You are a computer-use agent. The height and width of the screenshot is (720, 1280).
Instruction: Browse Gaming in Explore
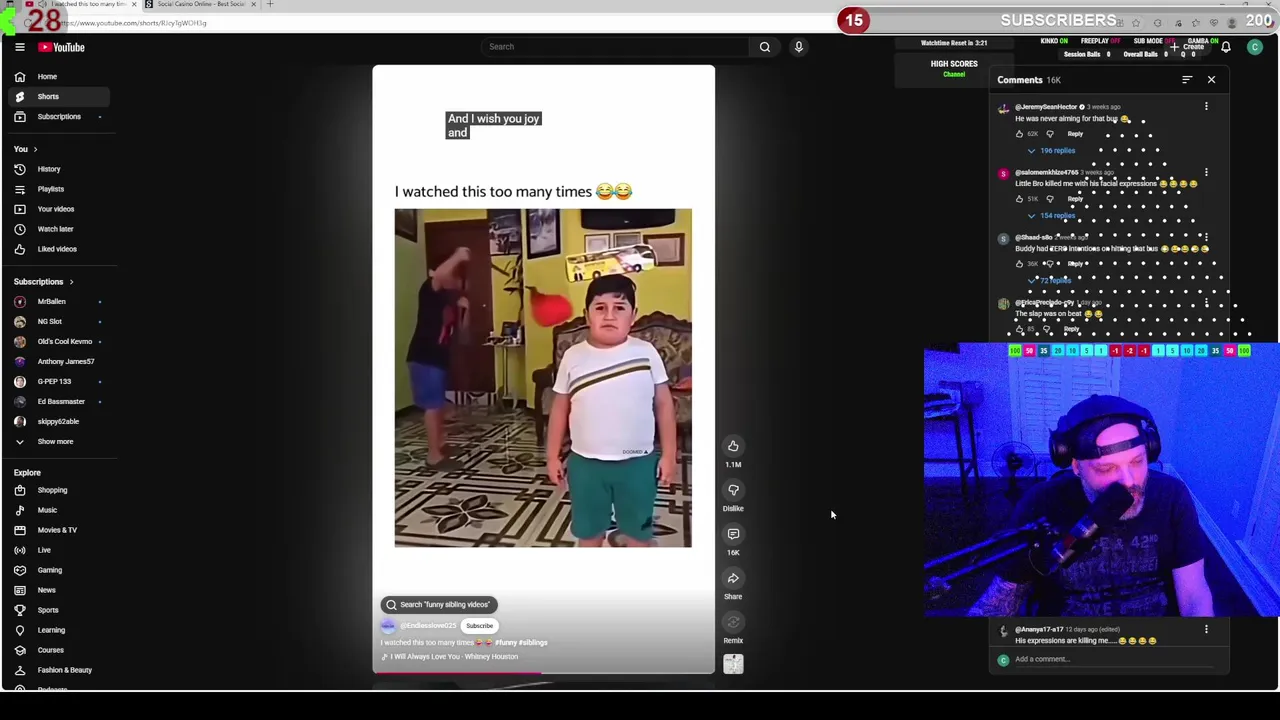coord(57,570)
